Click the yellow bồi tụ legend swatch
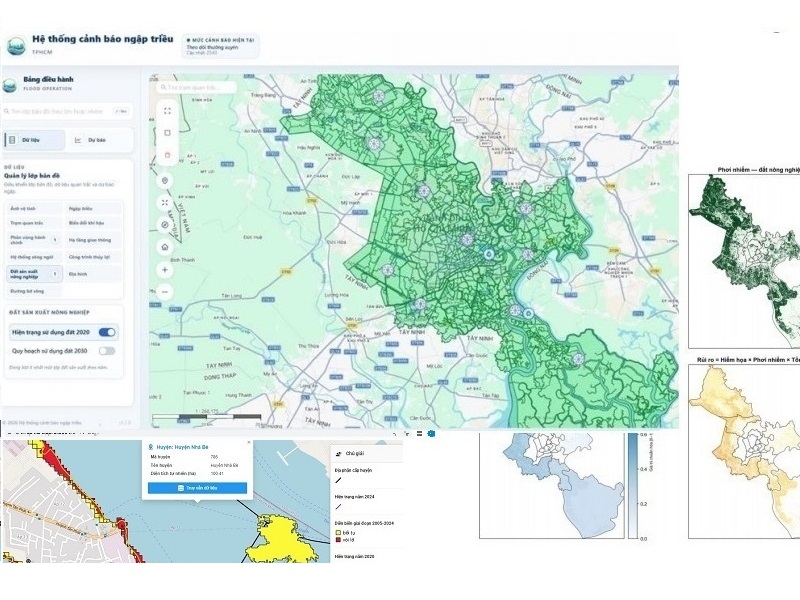 tap(338, 533)
